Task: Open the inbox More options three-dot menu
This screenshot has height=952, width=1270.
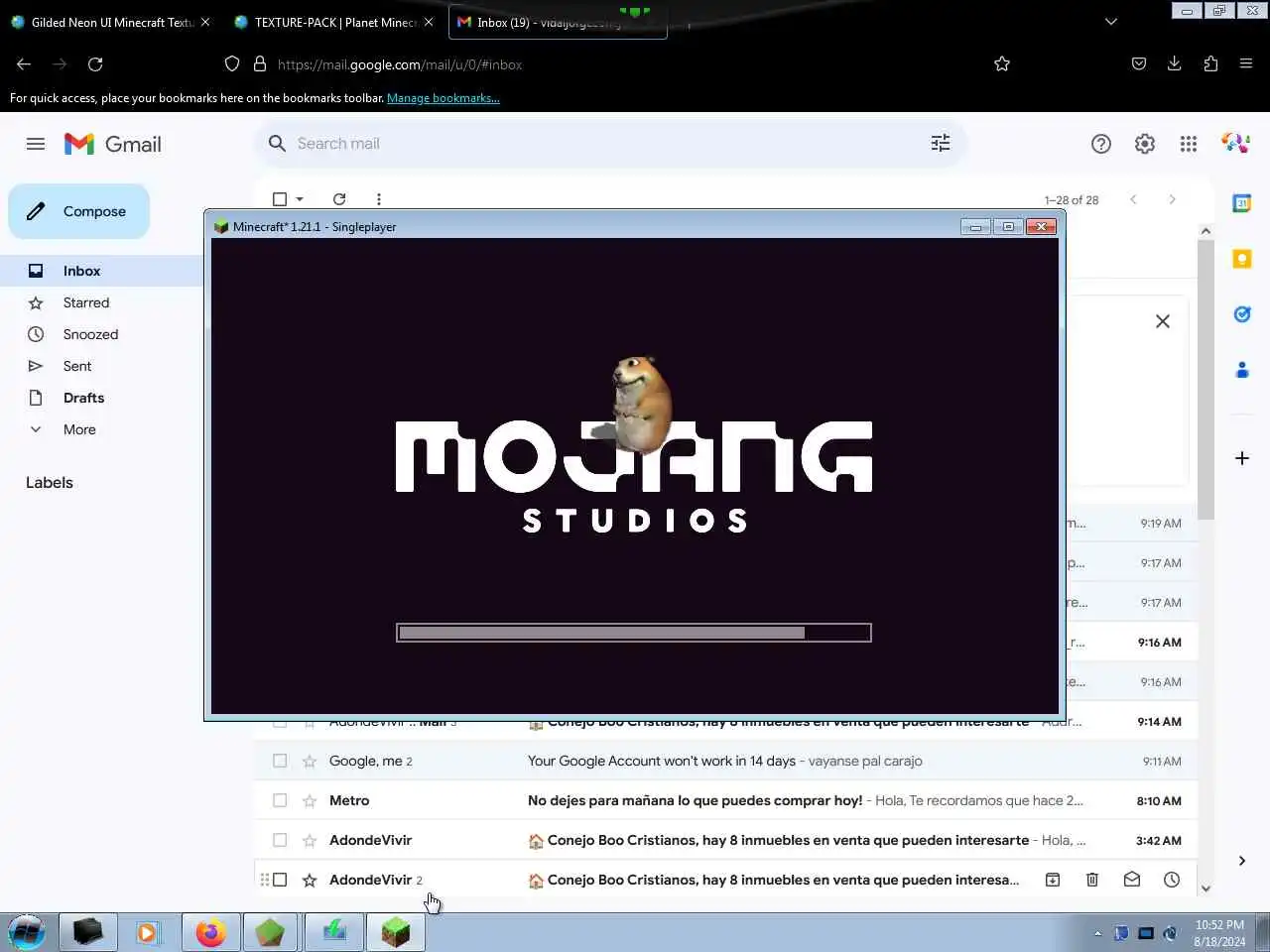Action: click(379, 199)
